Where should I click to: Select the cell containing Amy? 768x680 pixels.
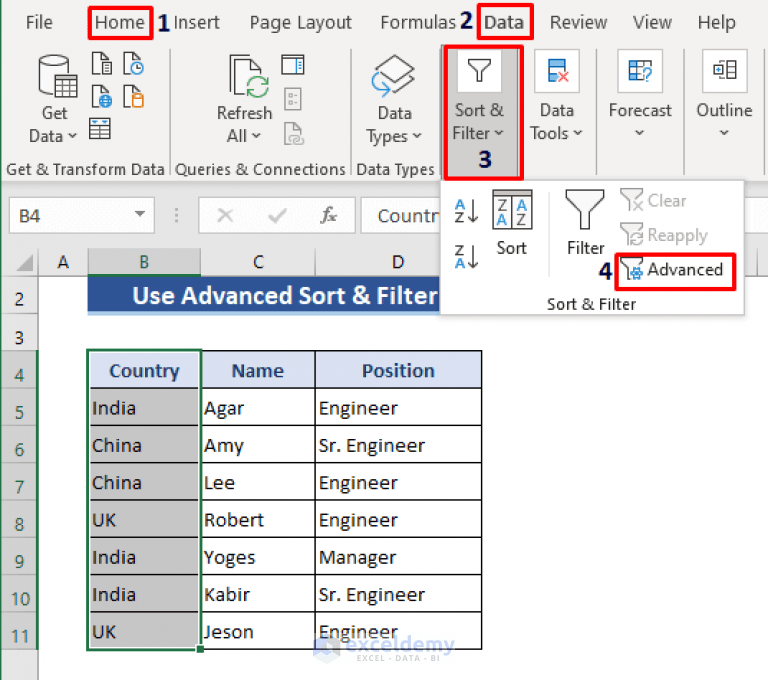coord(258,445)
